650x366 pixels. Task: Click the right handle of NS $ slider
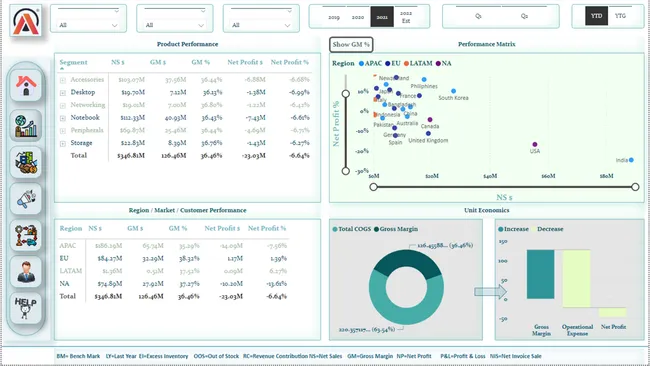point(635,187)
